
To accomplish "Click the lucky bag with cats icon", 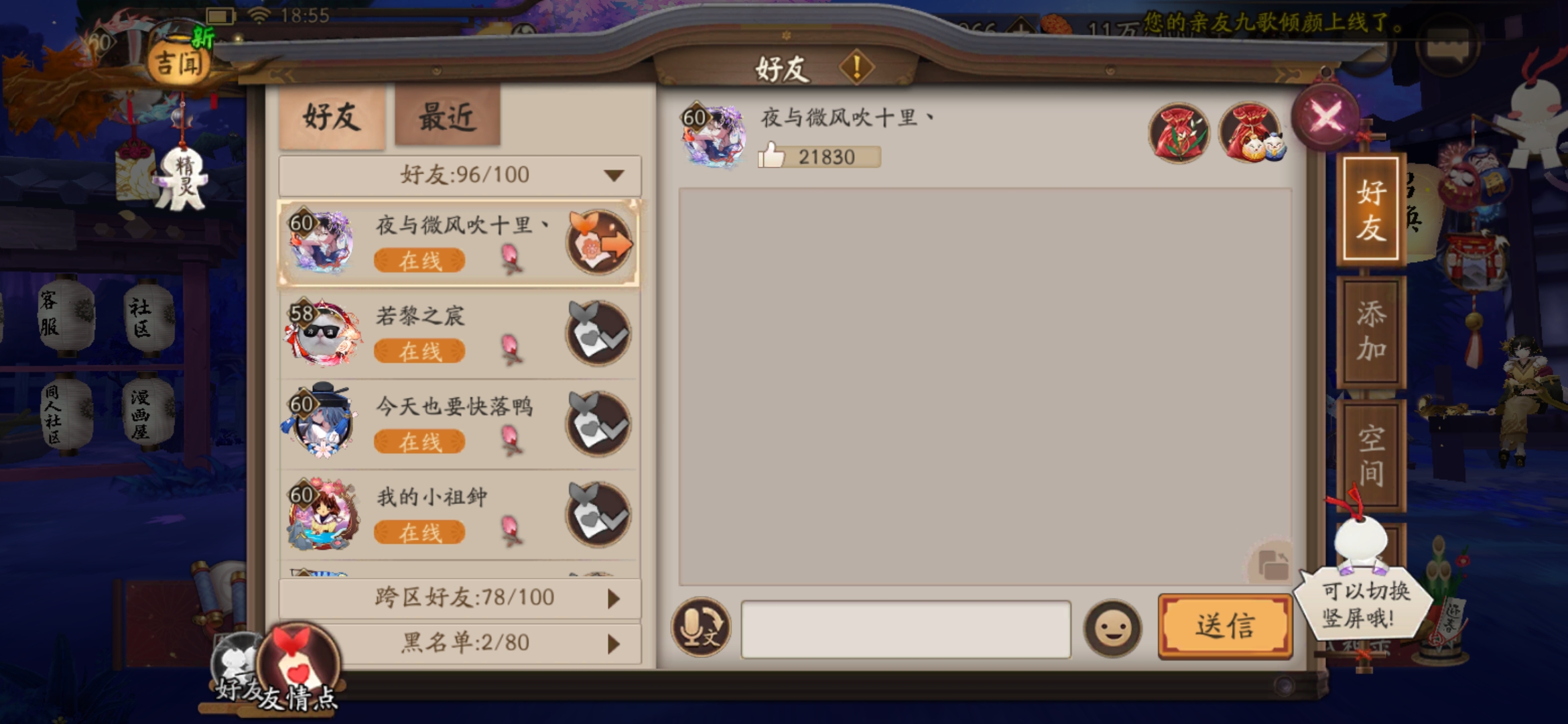I will [1251, 133].
